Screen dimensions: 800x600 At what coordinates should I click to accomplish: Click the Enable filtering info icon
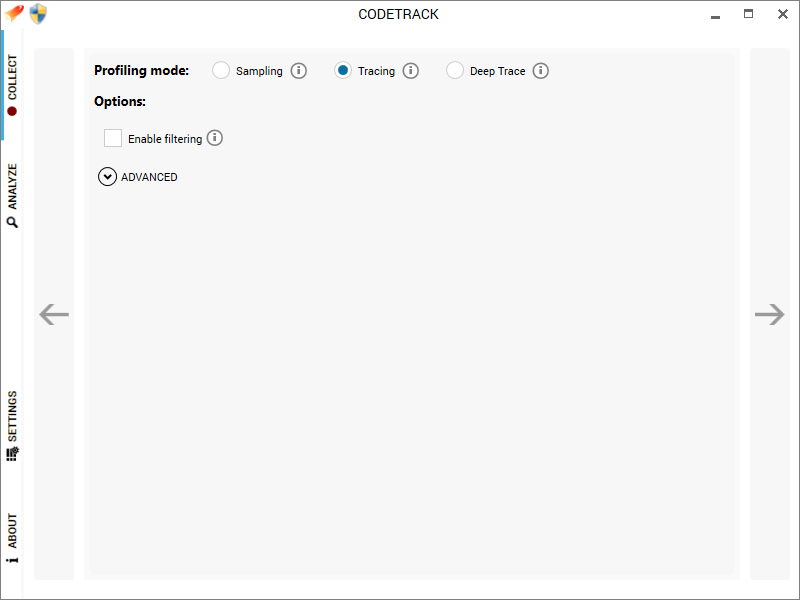click(x=215, y=138)
